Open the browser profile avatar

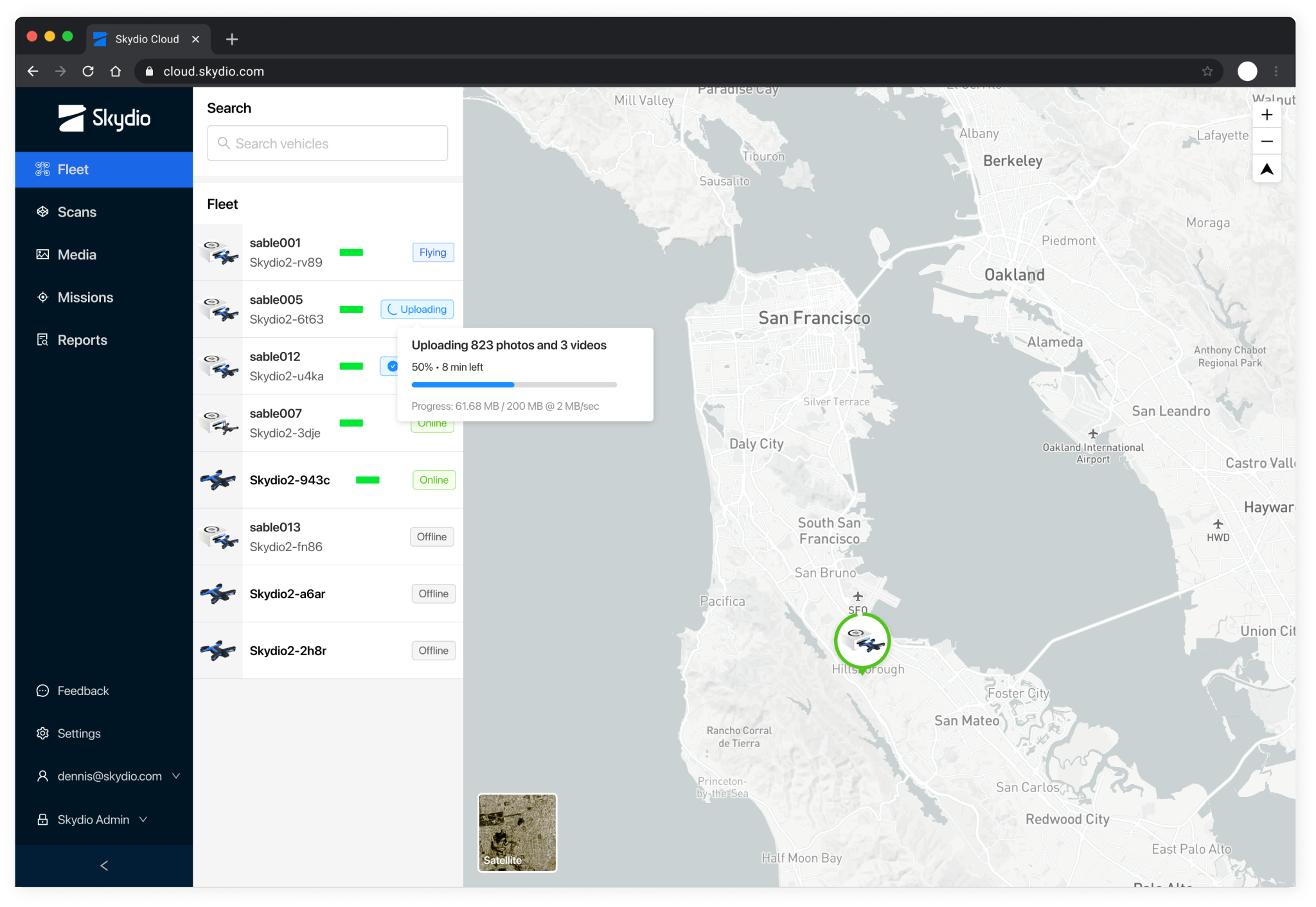[x=1247, y=71]
